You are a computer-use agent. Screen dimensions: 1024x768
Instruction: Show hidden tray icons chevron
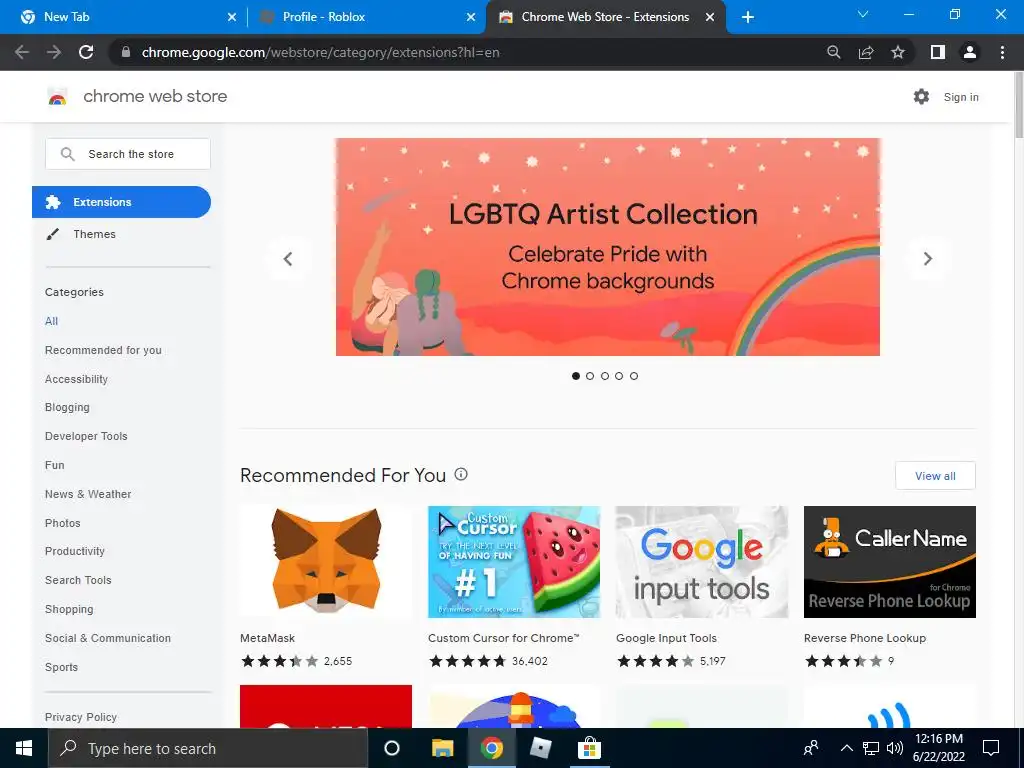[846, 748]
